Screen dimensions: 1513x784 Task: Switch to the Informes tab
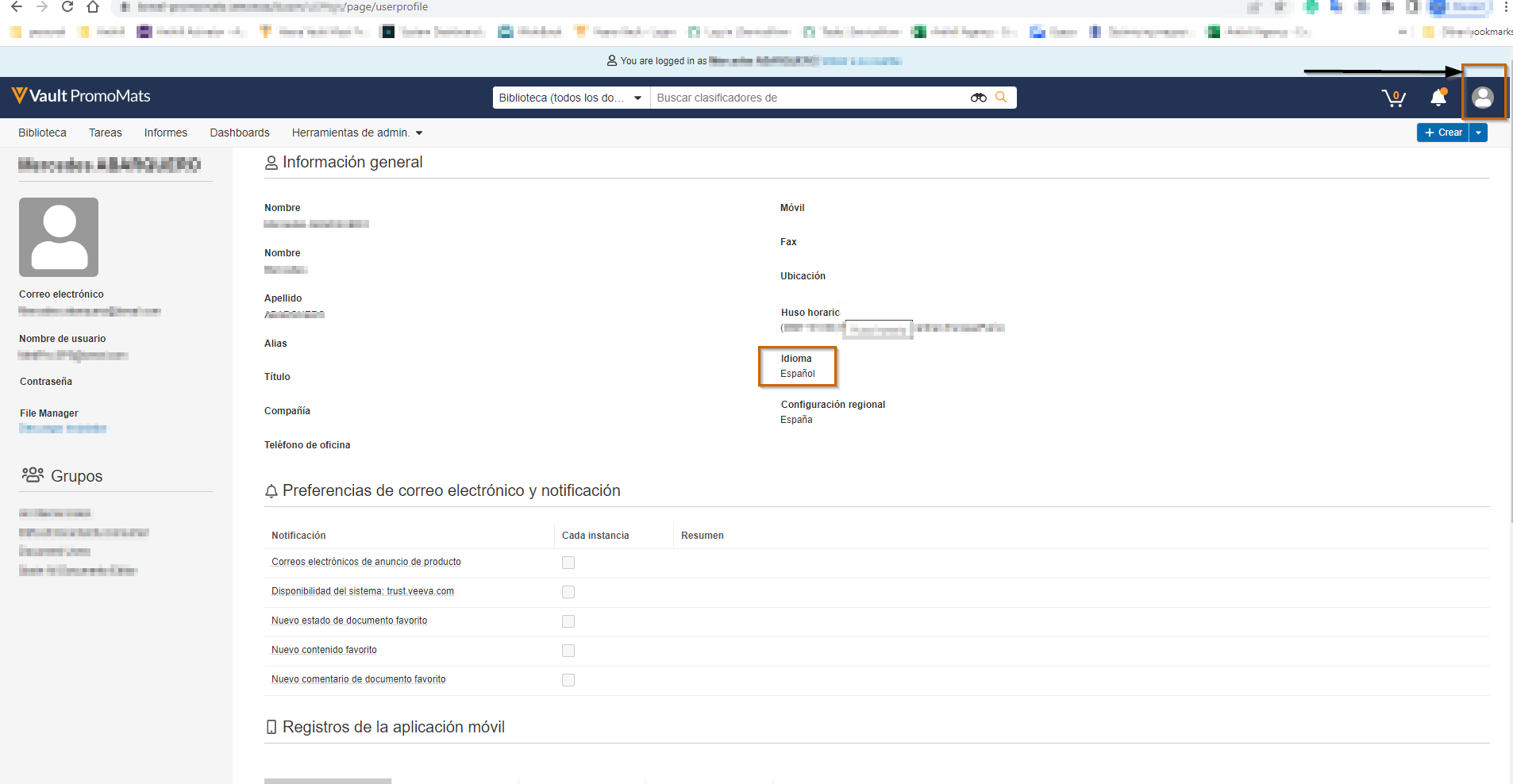pos(165,133)
